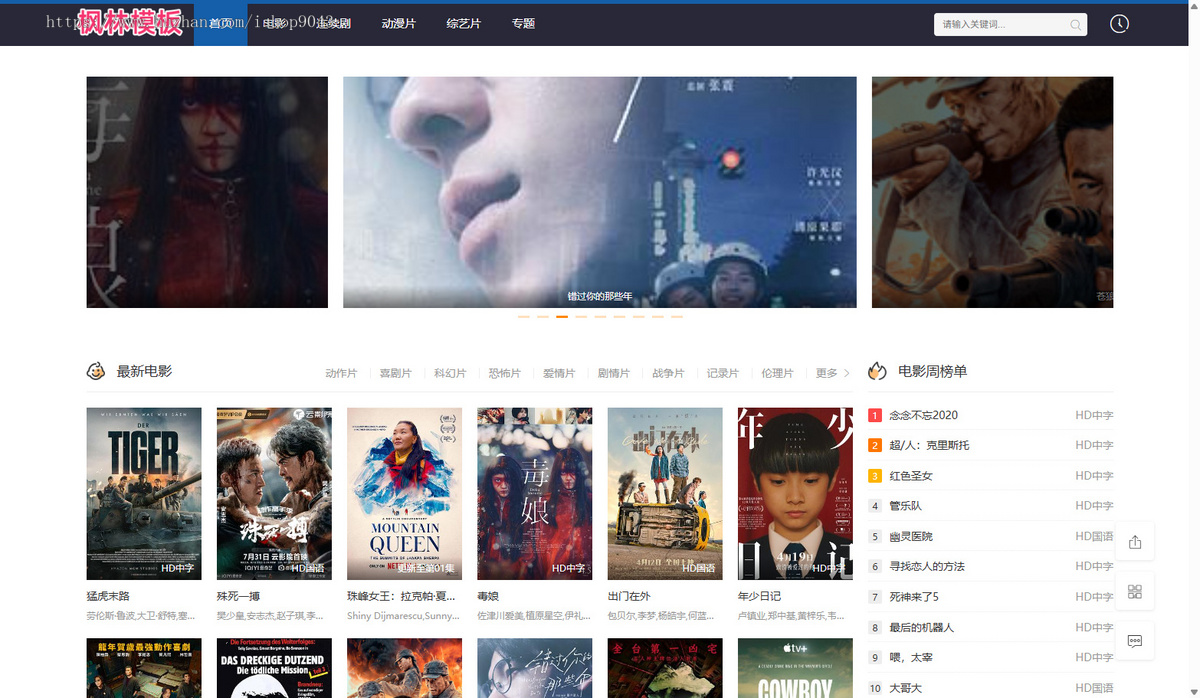Filter latest movies by 记录片

pos(723,373)
